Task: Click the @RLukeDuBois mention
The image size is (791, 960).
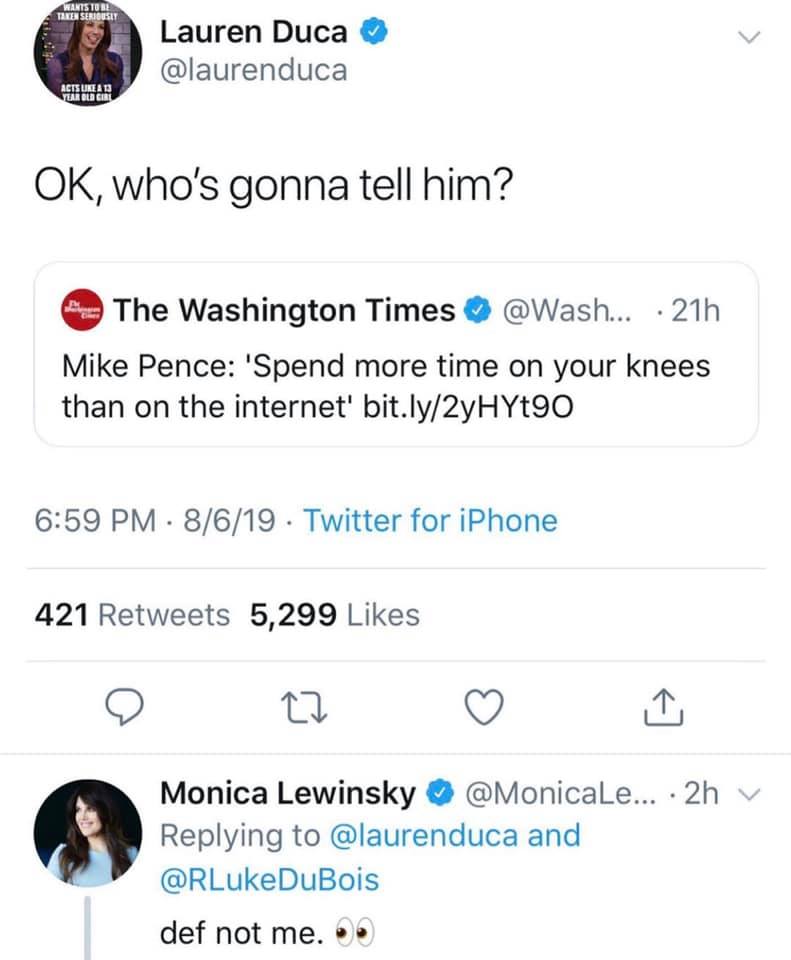Action: tap(270, 880)
